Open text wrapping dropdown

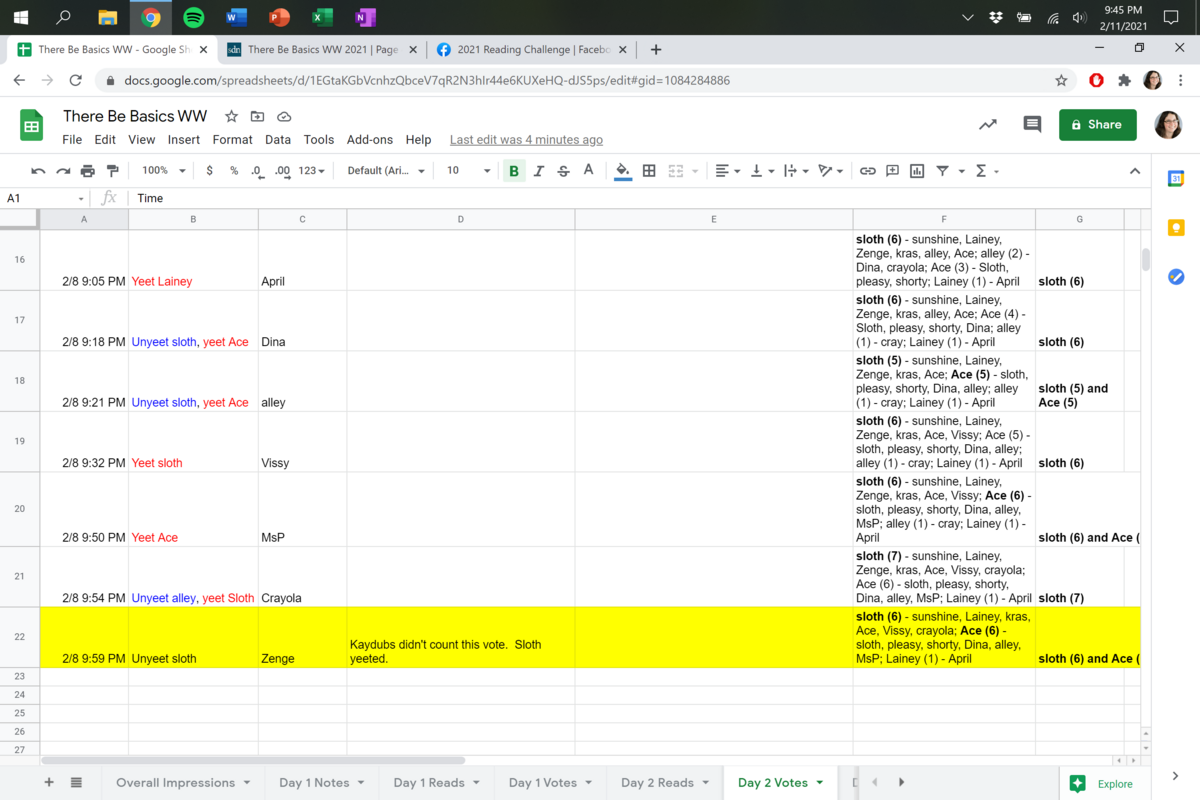click(x=795, y=171)
